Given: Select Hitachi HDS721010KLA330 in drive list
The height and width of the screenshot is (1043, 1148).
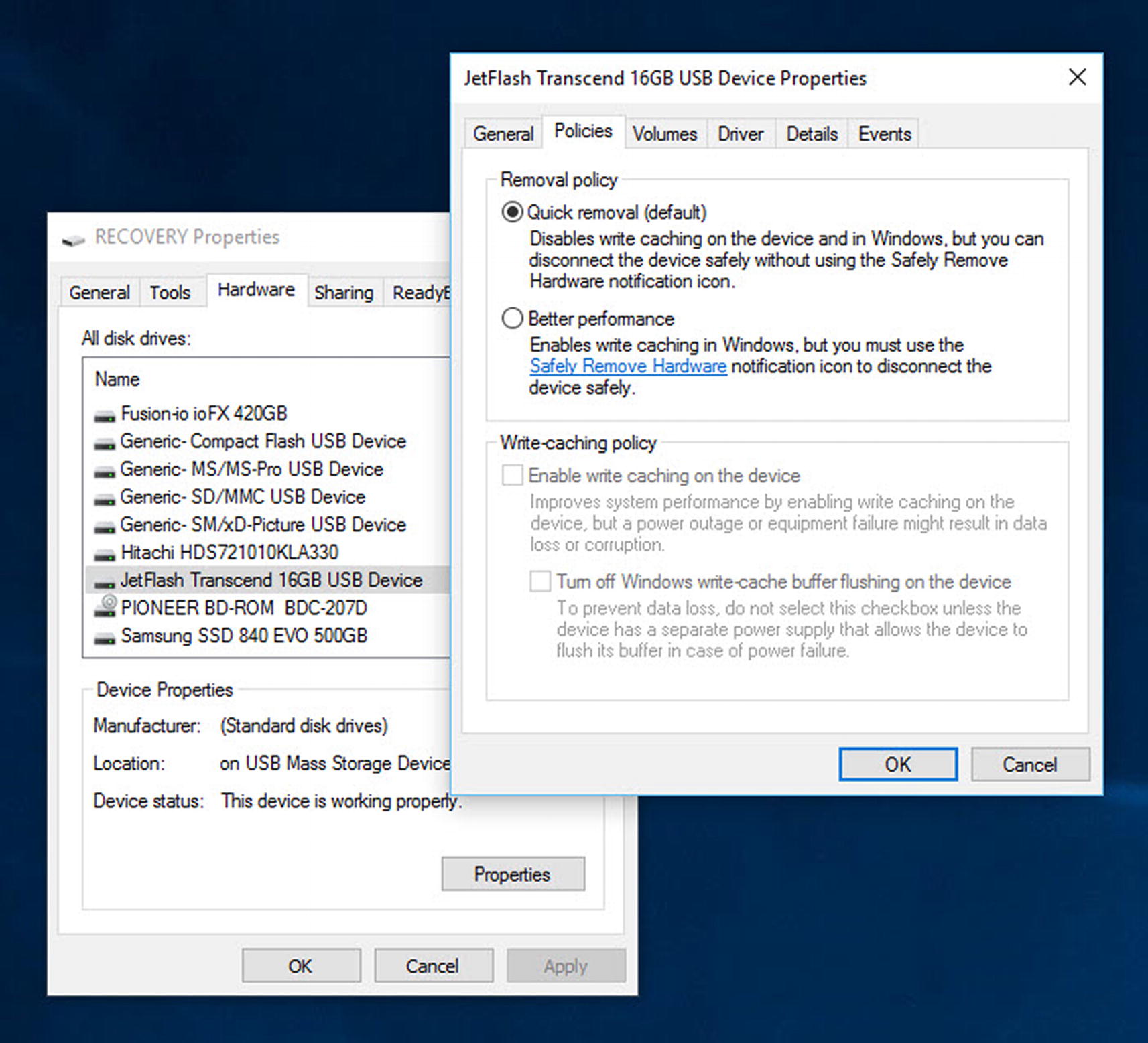Looking at the screenshot, I should point(268,553).
